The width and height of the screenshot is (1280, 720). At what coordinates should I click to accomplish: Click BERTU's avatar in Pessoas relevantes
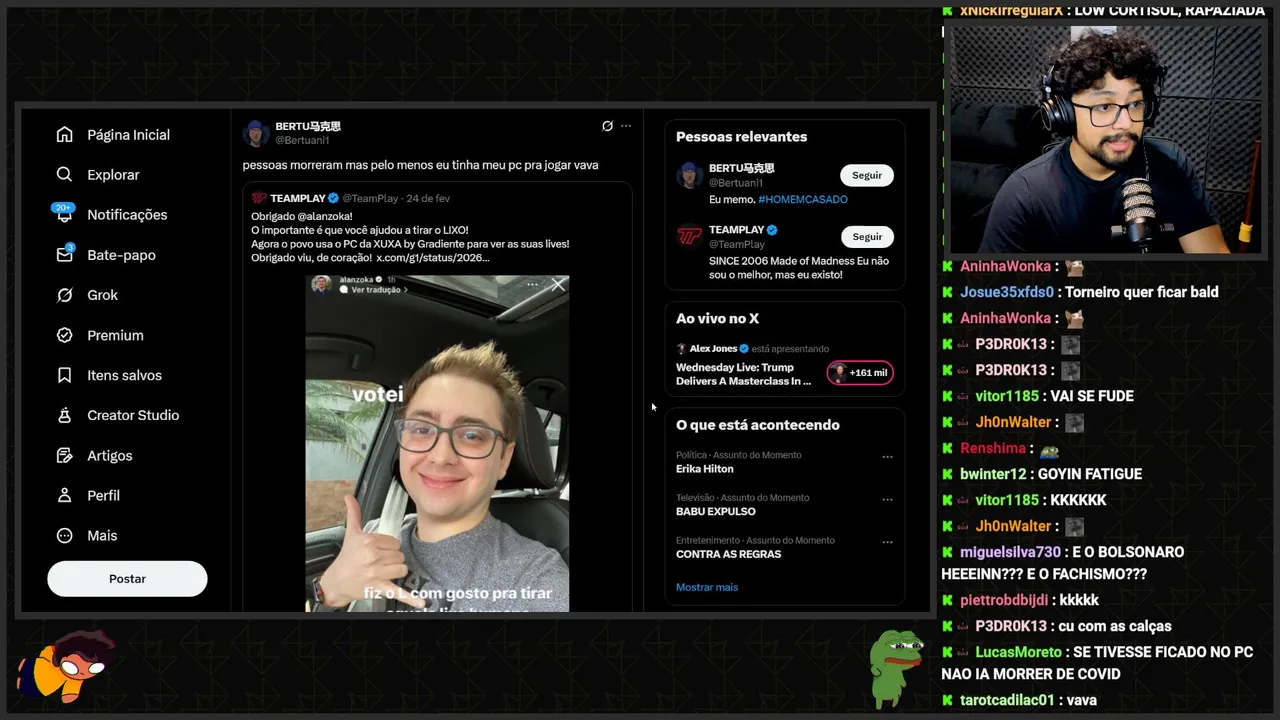690,175
